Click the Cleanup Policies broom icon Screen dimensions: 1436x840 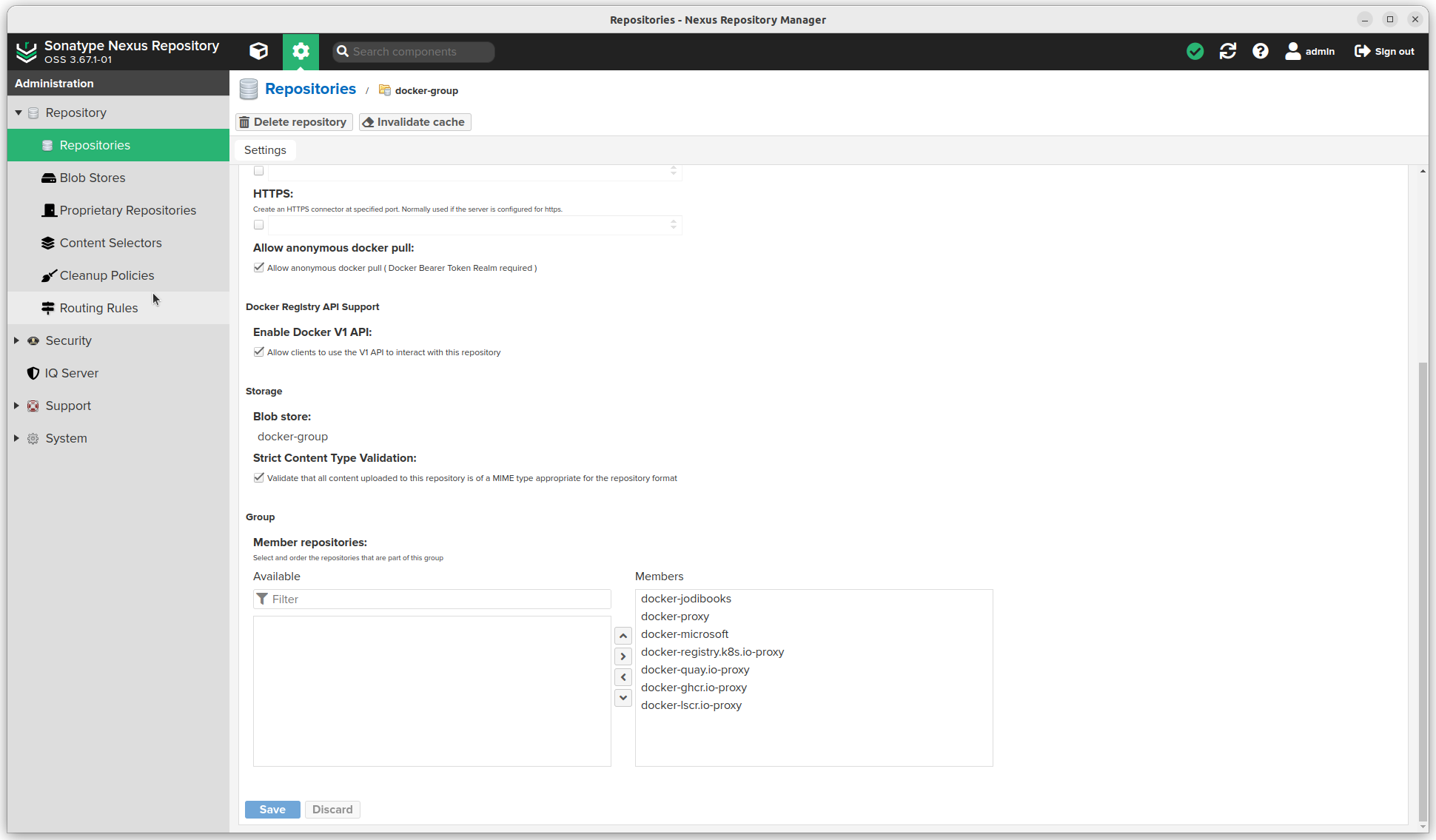coord(49,275)
